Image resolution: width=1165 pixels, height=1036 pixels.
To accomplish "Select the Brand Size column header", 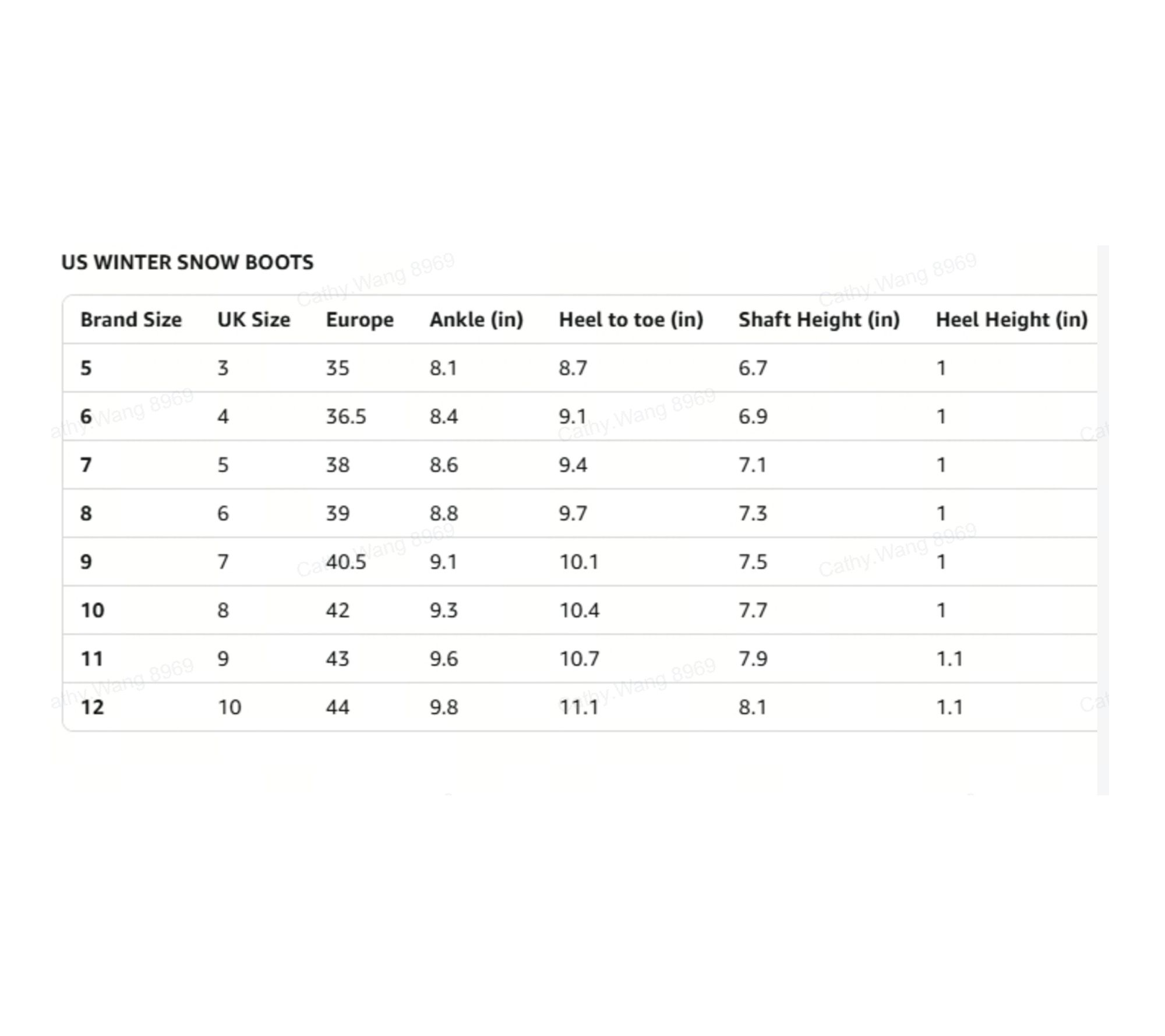I will (x=131, y=320).
